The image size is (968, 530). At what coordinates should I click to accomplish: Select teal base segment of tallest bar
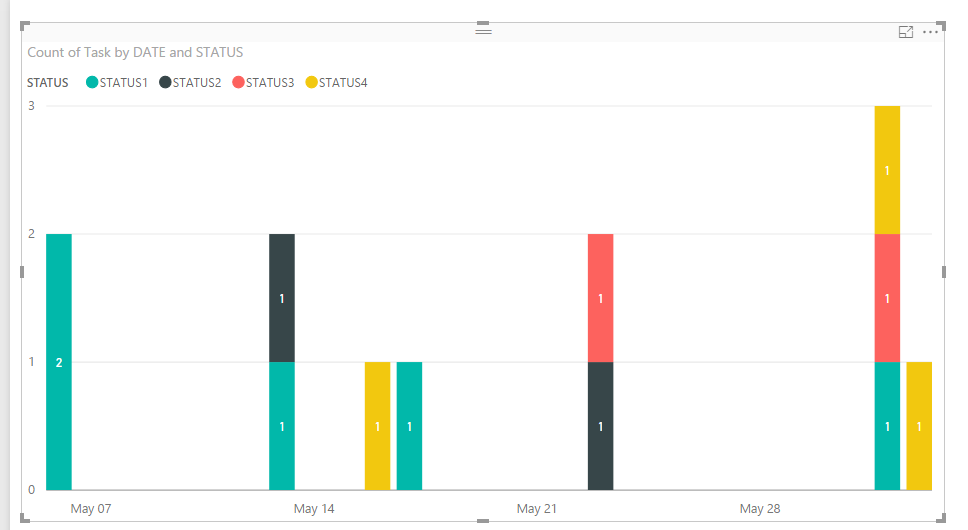(887, 426)
